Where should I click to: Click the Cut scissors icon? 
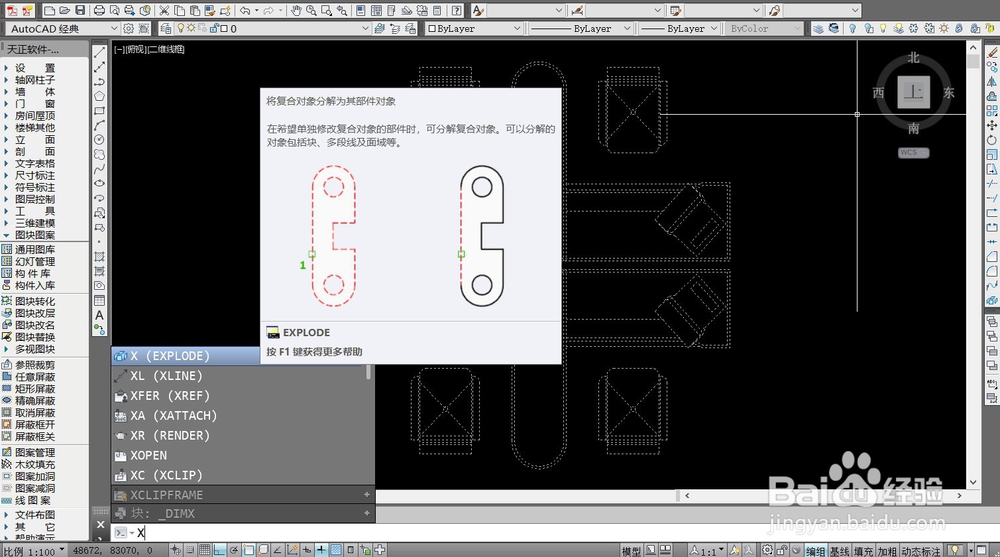[164, 10]
